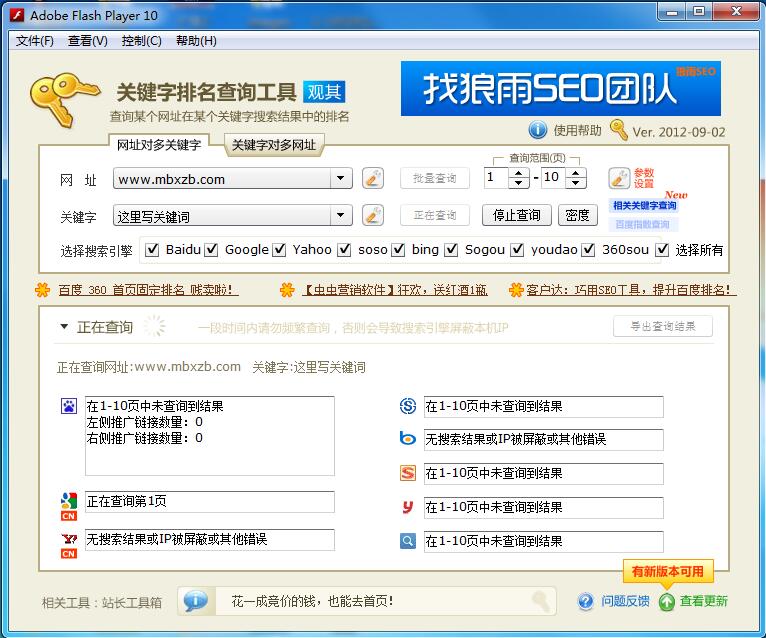Click the edit icon beside the 关键字 field

372,215
